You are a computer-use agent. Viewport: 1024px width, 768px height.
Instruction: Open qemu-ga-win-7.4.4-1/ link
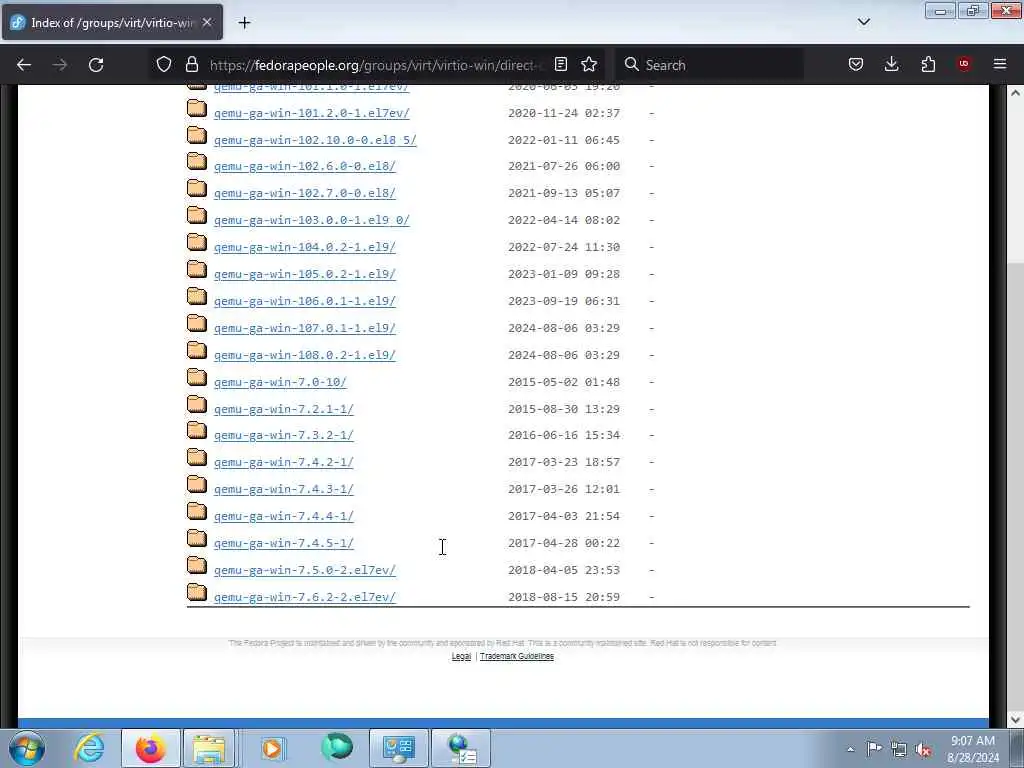point(283,517)
